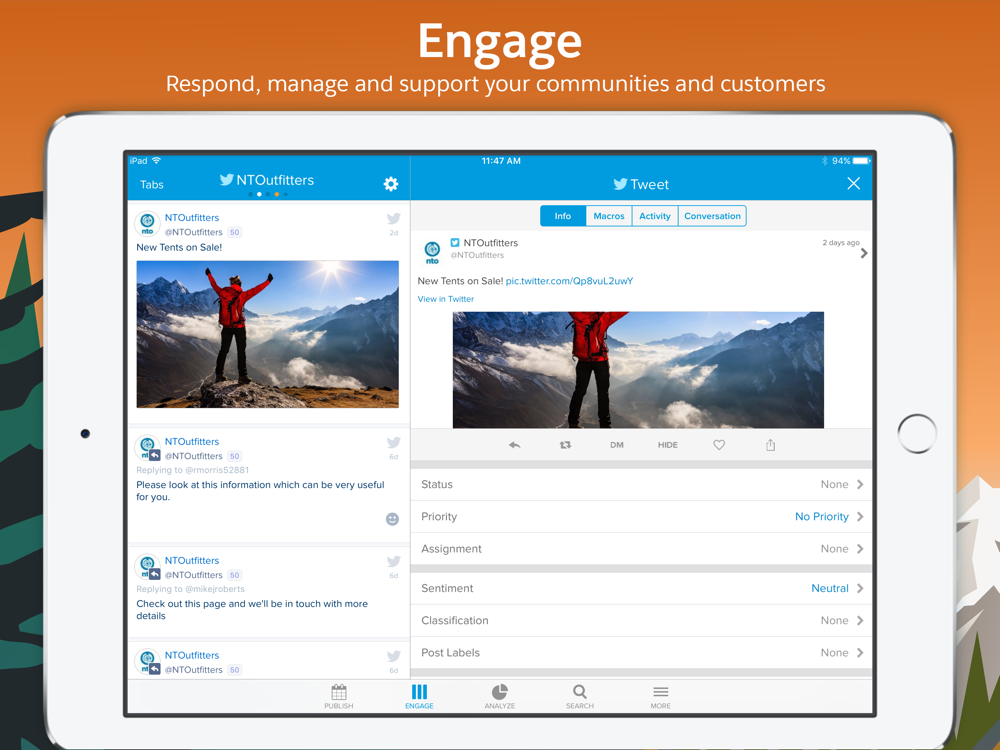Expand the Status row
This screenshot has width=1000, height=750.
point(641,485)
